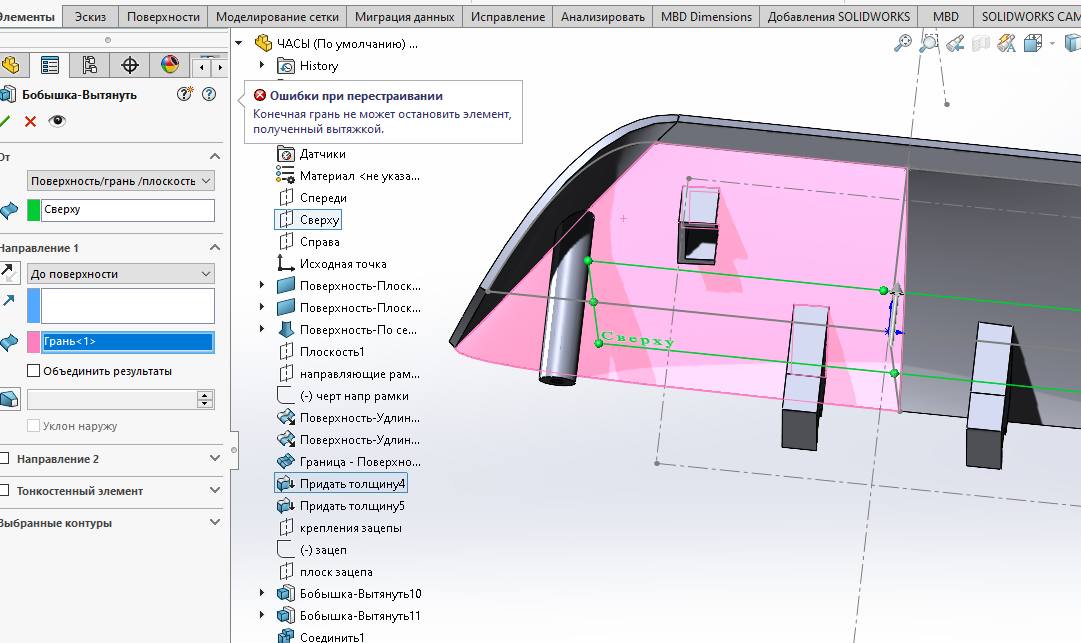Image resolution: width=1081 pixels, height=643 pixels.
Task: Click the reverse direction icon in Direction 1
Action: [x=9, y=272]
